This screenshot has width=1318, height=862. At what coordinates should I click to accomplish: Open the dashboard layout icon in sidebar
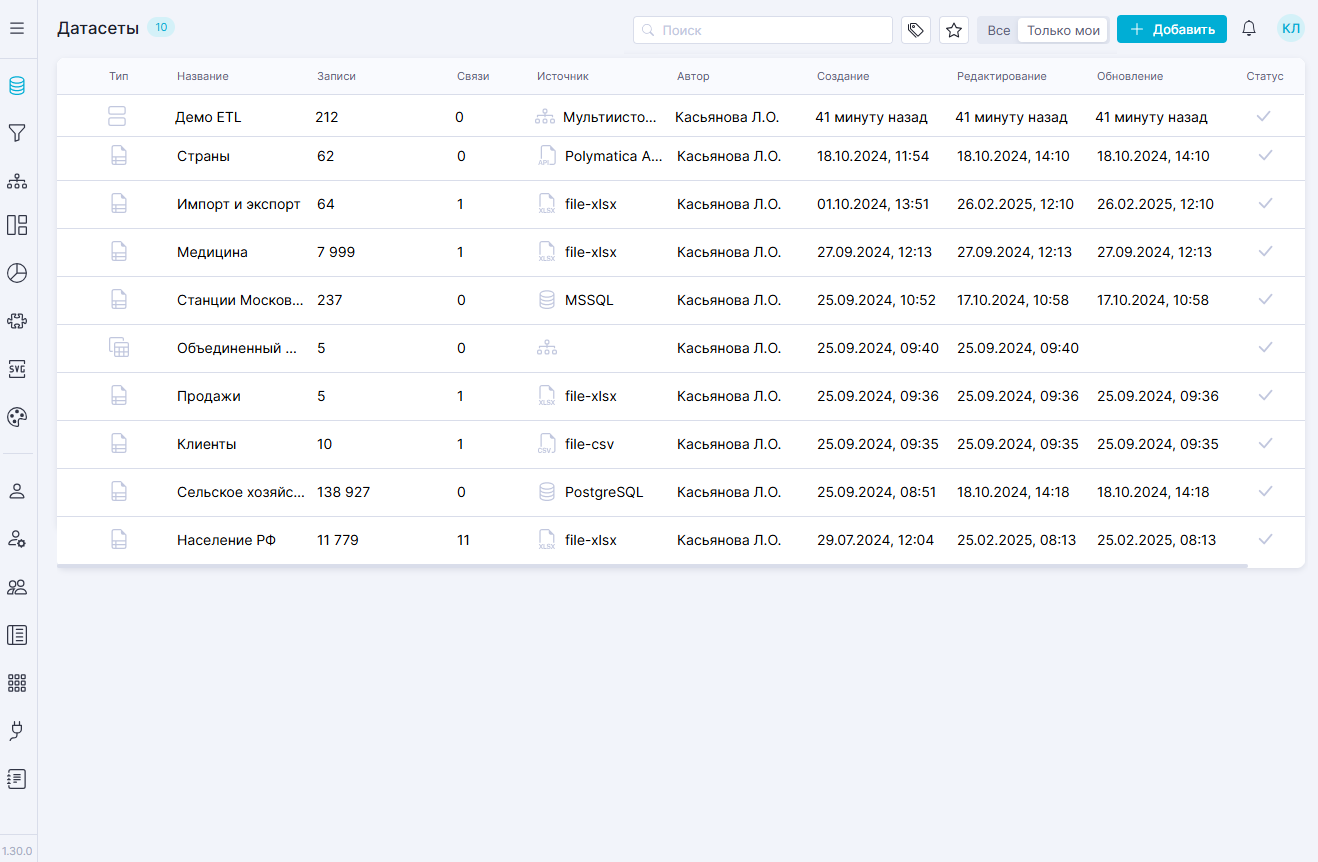pyautogui.click(x=17, y=225)
